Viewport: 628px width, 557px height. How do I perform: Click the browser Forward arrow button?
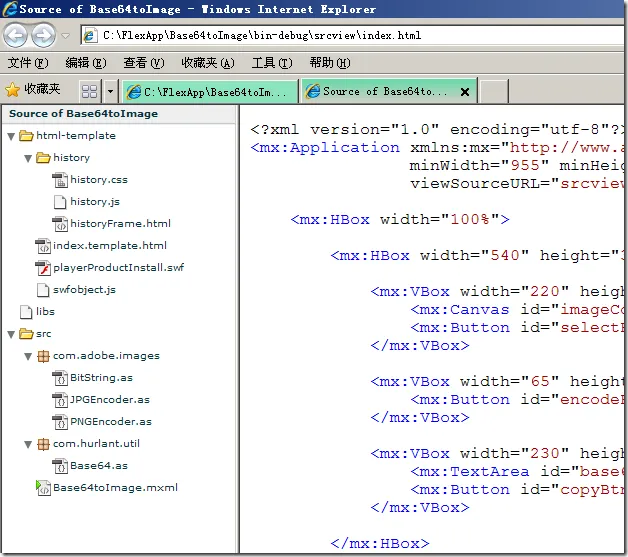[x=43, y=36]
